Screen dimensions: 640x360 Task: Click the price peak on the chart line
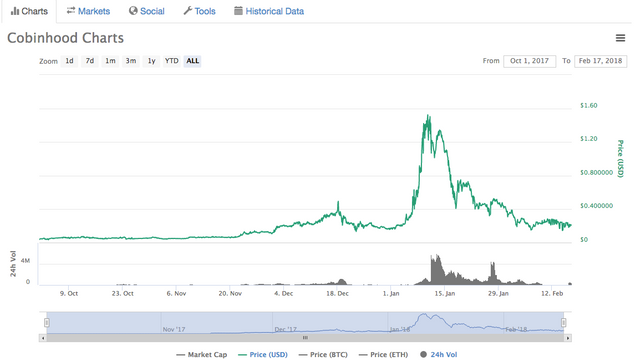tap(428, 116)
